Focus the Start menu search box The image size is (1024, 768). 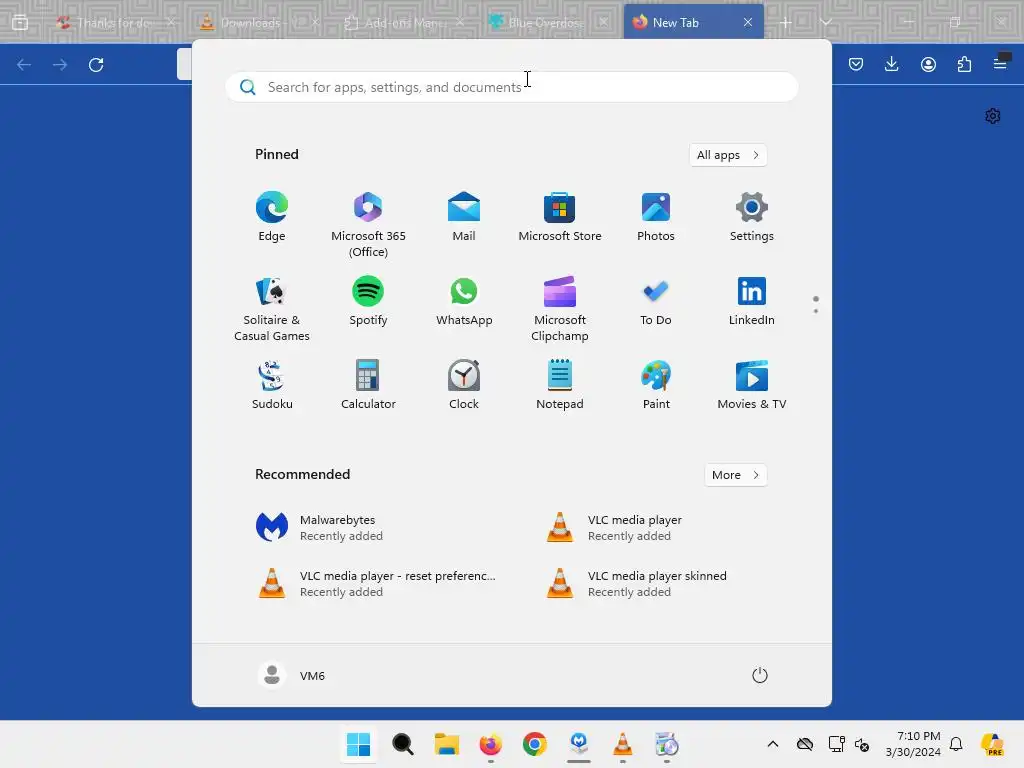tap(512, 87)
